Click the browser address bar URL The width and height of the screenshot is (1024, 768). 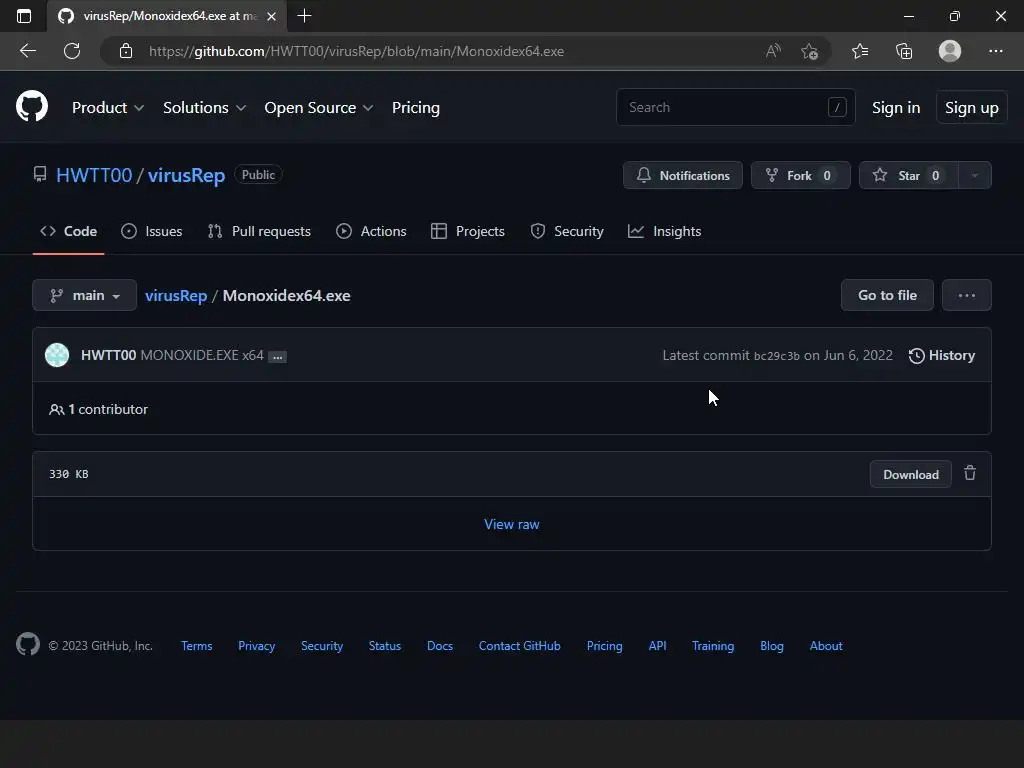[356, 51]
